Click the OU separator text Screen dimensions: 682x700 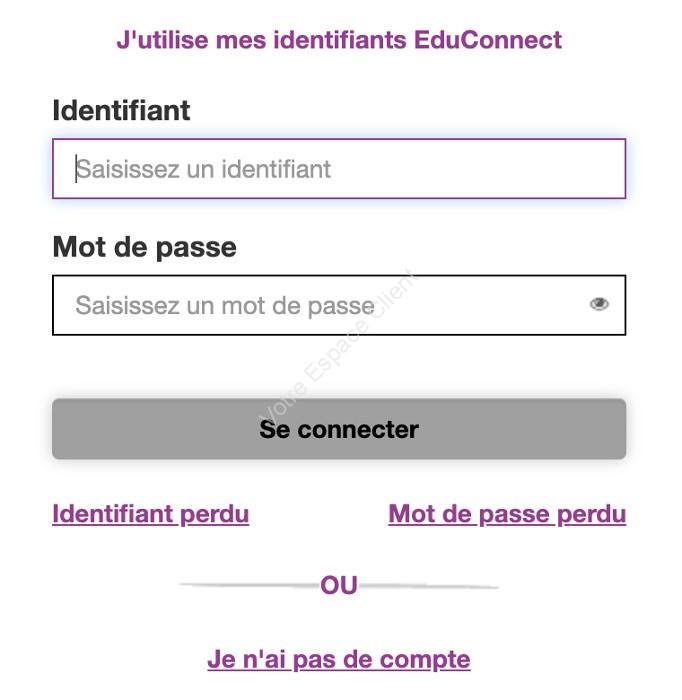coord(339,585)
